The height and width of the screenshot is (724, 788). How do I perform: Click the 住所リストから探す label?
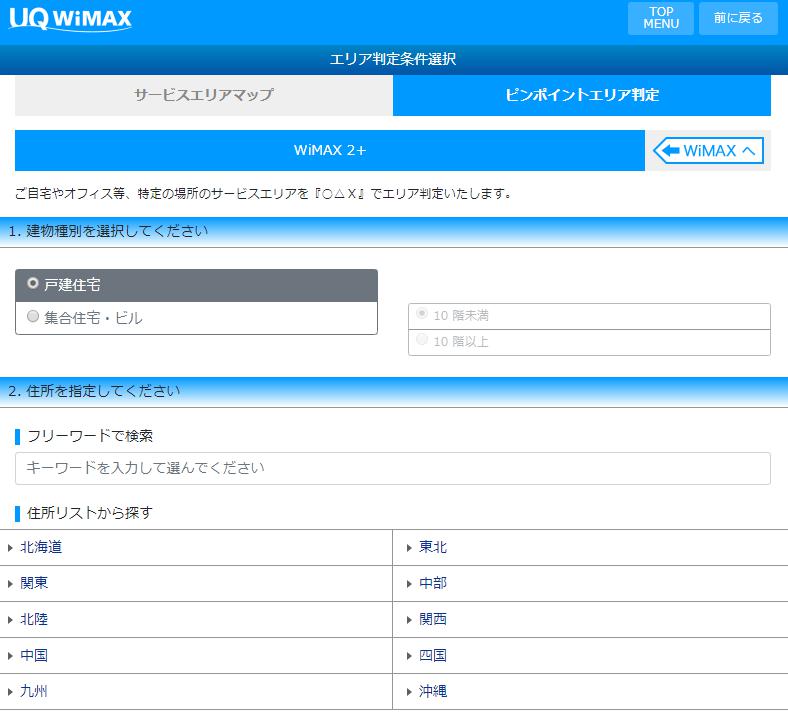(x=90, y=513)
